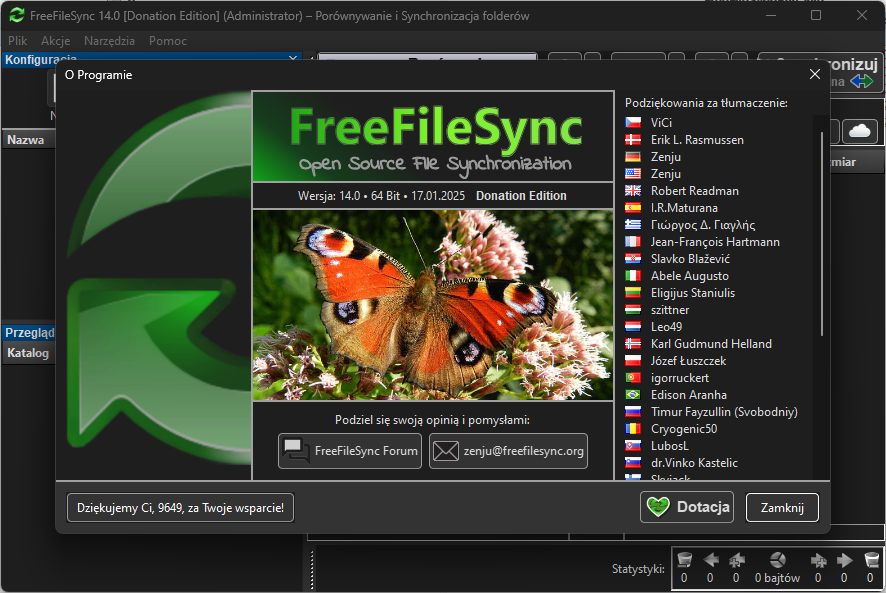Click the peacock butterfly image
The height and width of the screenshot is (593, 886).
click(433, 305)
